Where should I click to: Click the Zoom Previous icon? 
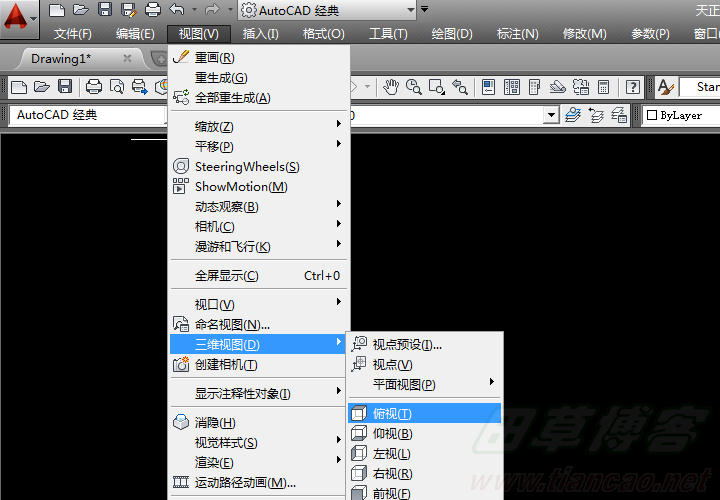coord(460,87)
